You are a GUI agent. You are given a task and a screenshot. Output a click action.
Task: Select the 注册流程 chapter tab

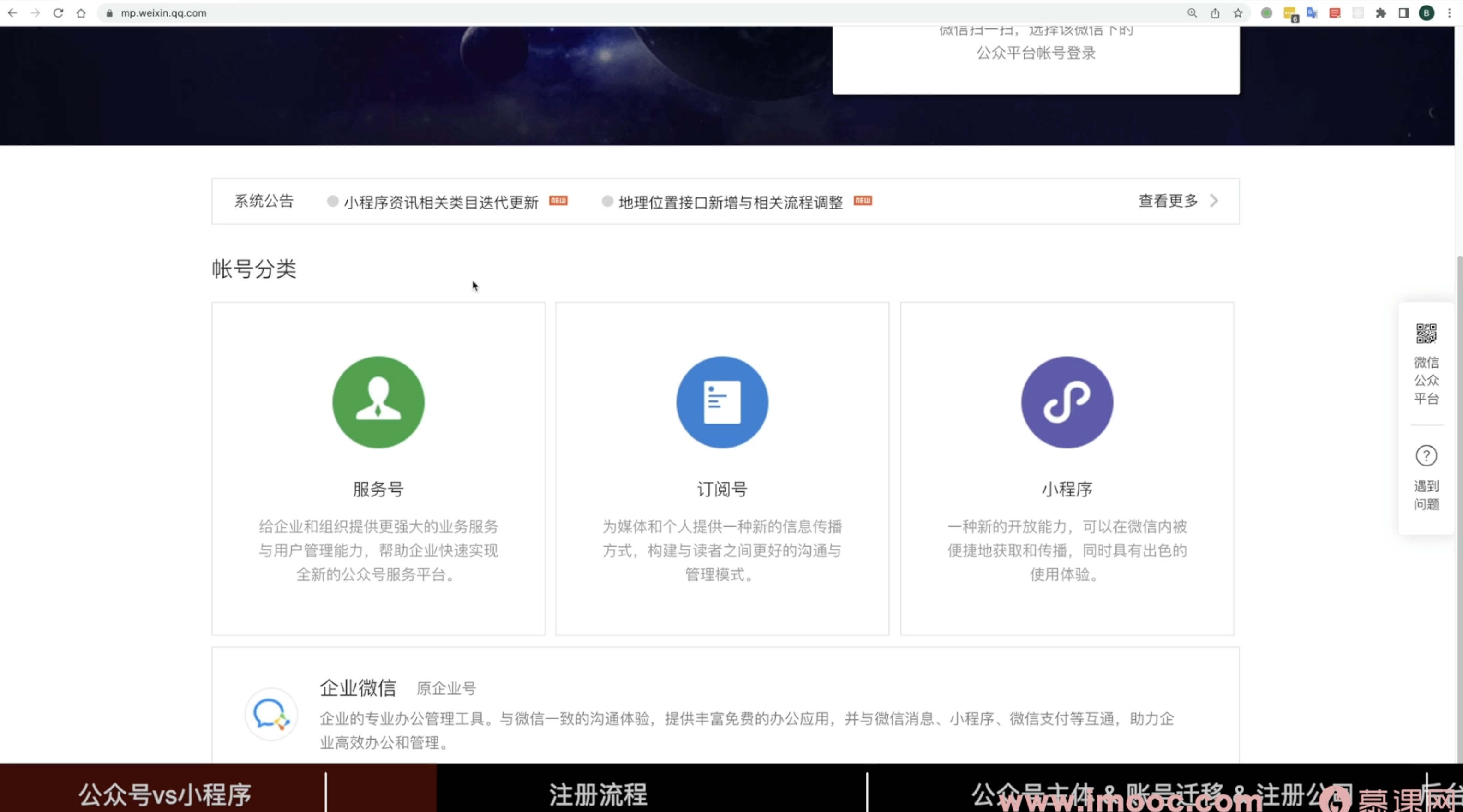click(598, 794)
